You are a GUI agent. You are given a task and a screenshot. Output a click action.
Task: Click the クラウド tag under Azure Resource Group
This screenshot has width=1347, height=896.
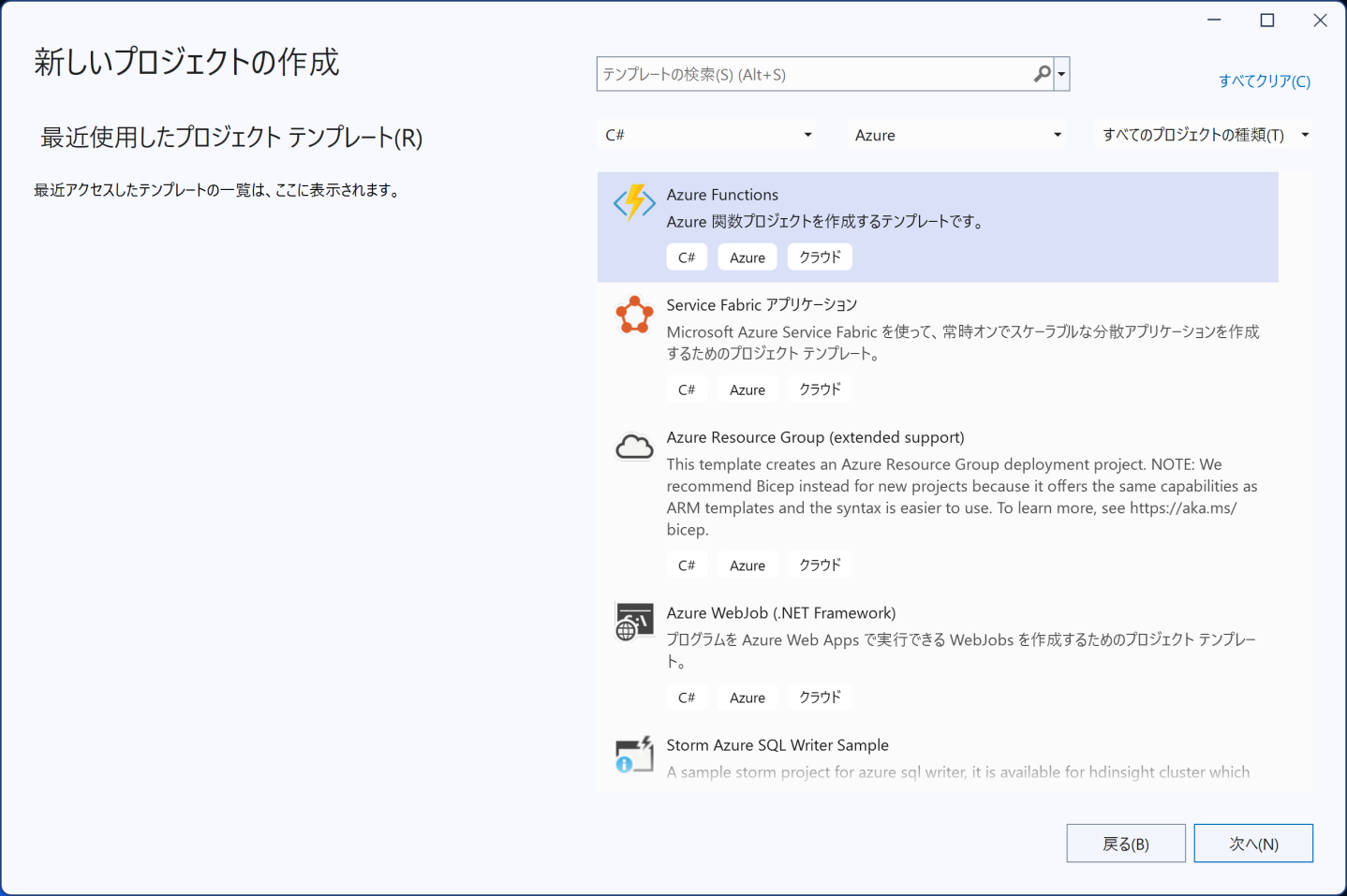pos(820,566)
